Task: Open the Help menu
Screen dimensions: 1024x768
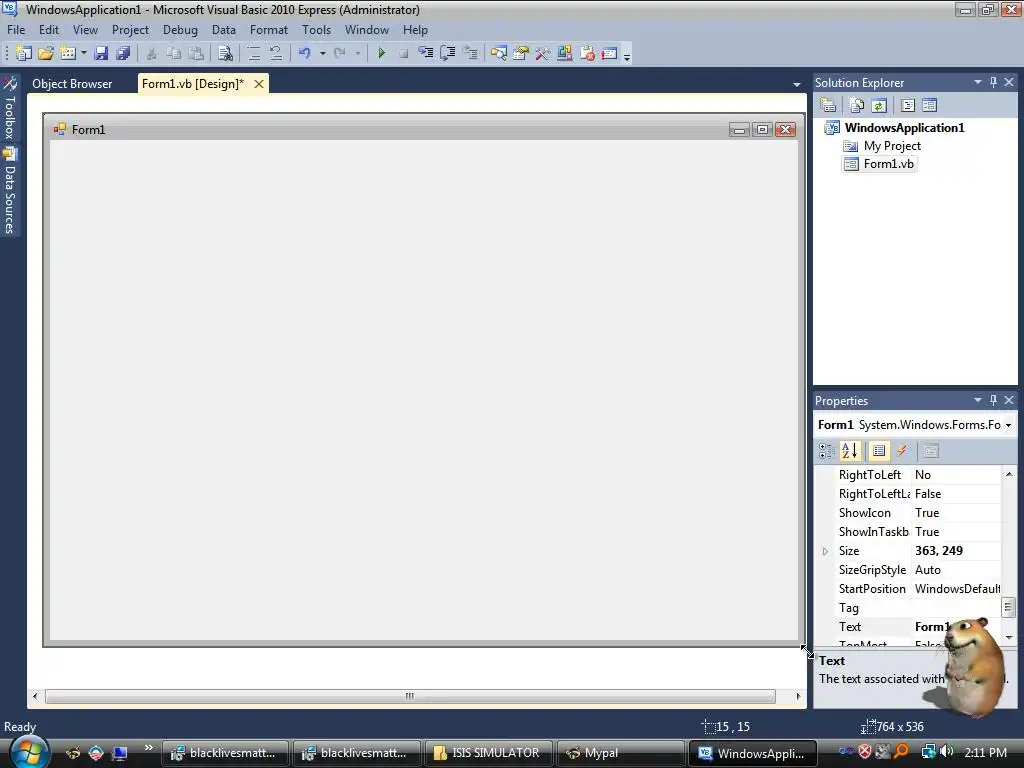Action: coord(415,30)
